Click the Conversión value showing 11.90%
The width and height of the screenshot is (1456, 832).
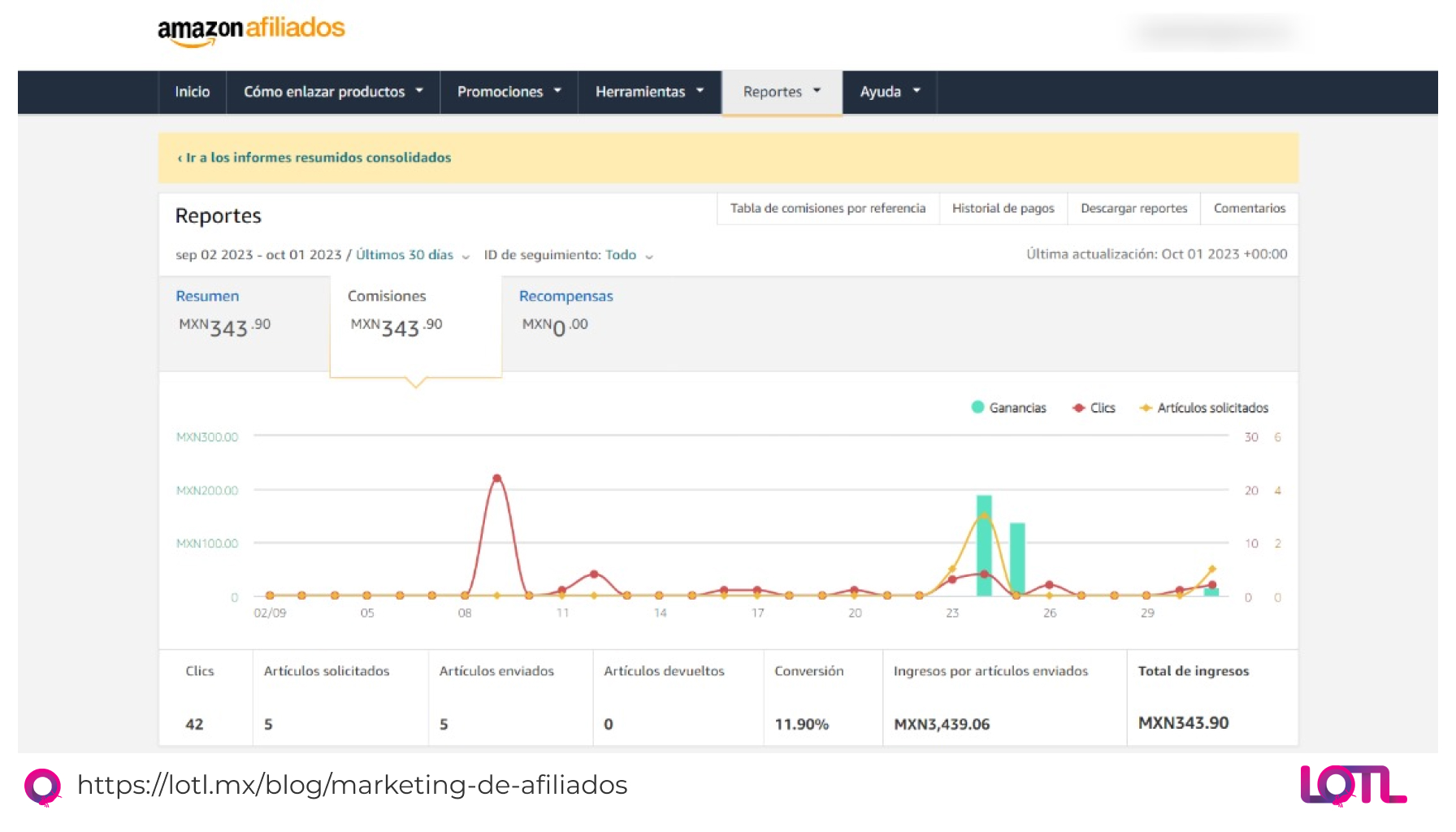pos(801,723)
